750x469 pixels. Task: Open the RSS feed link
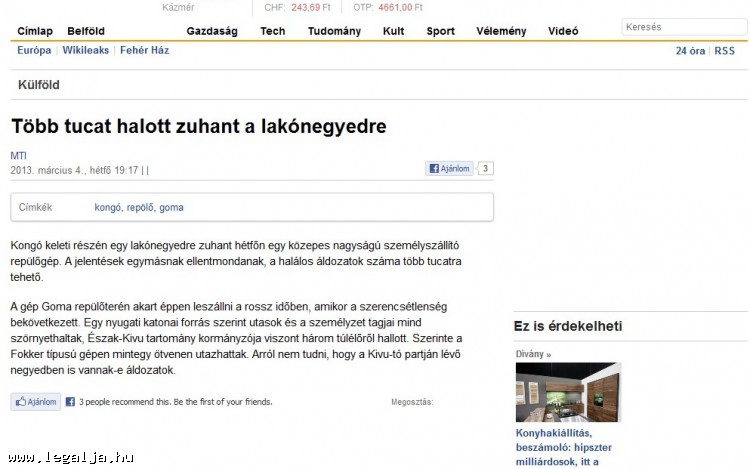tap(724, 51)
